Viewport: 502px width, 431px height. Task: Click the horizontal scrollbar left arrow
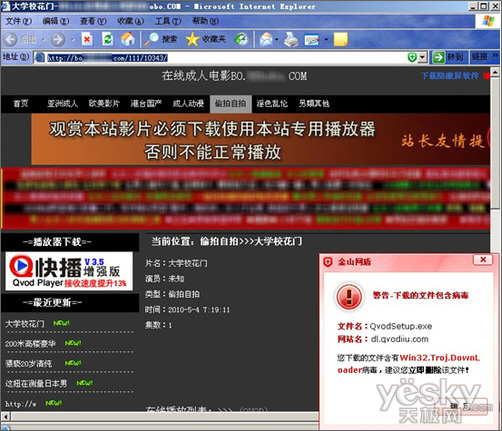point(5,416)
